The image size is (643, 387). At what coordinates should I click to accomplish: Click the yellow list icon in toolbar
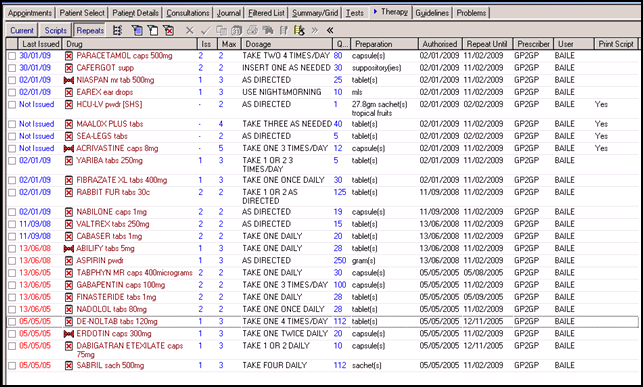[299, 30]
